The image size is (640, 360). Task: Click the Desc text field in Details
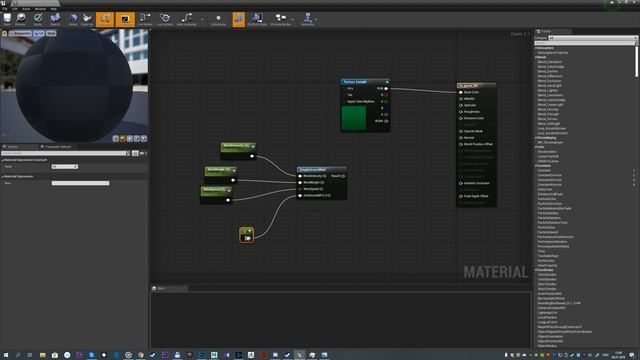coord(80,183)
